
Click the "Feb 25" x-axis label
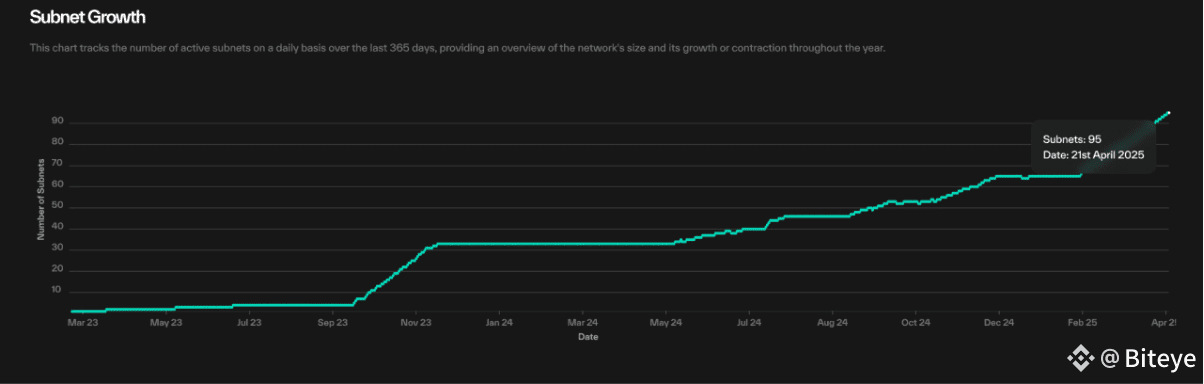point(1082,323)
